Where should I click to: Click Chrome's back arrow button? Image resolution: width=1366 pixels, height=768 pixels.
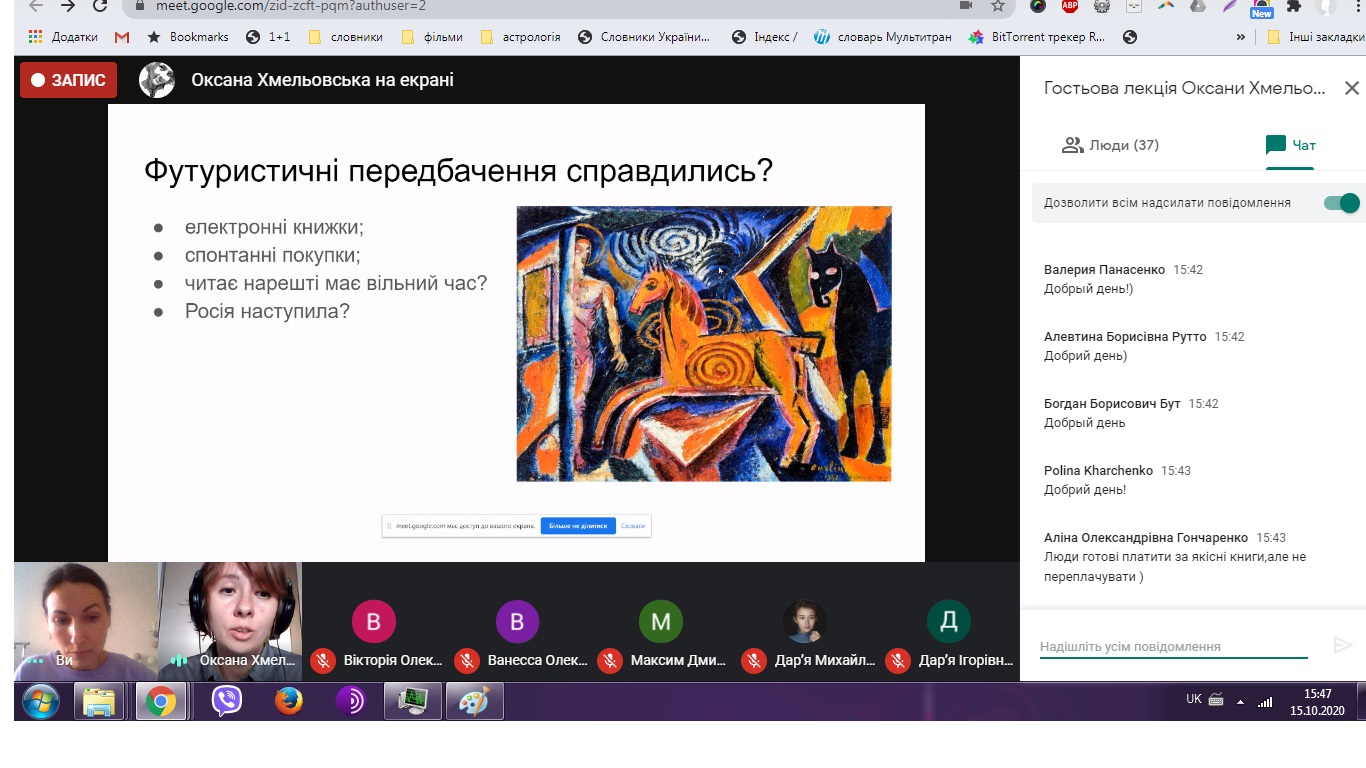(x=35, y=6)
